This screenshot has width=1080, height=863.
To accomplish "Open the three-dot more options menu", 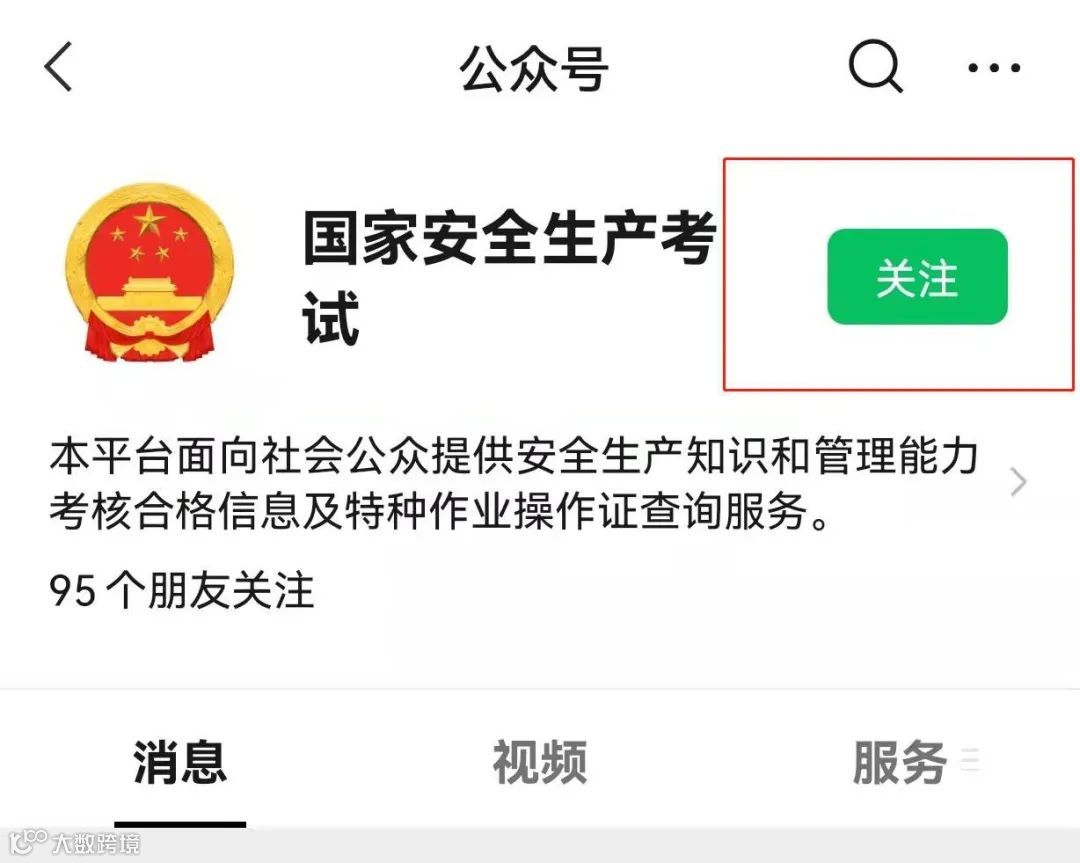I will 994,67.
